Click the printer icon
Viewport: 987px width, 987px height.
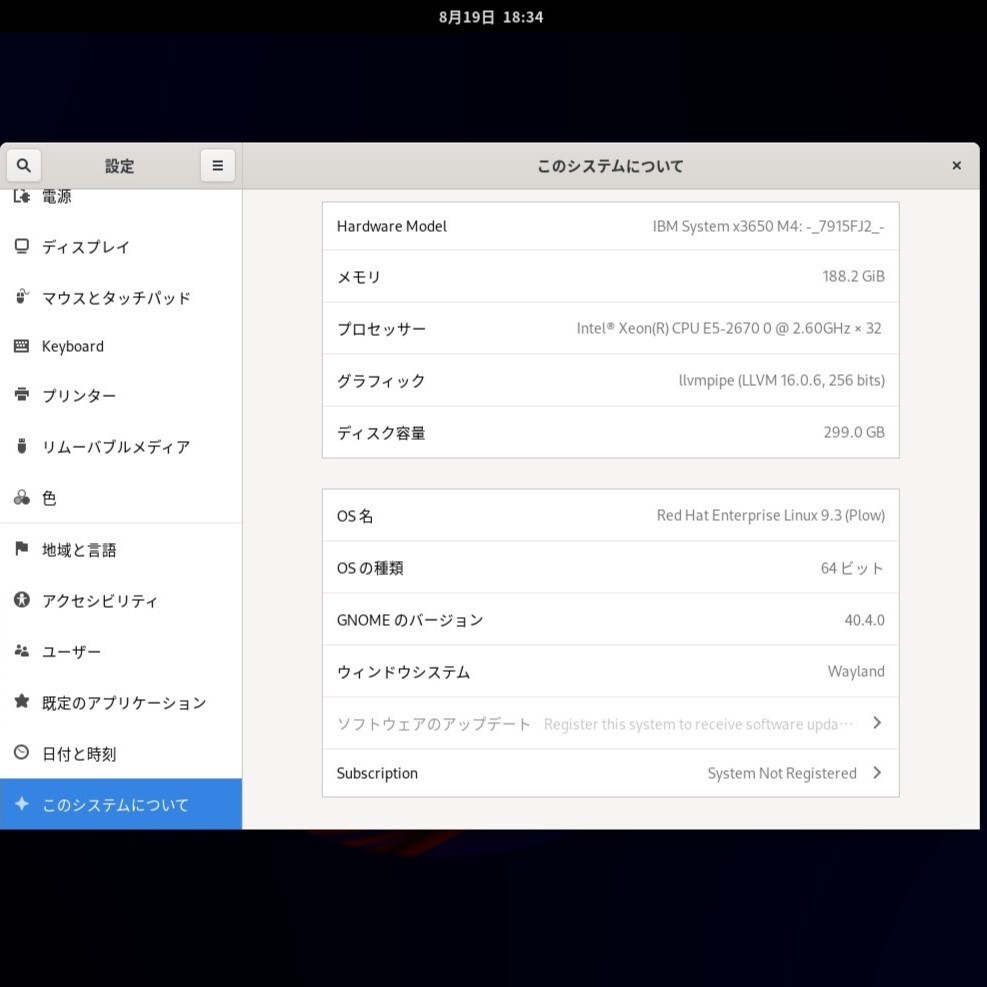[x=21, y=395]
